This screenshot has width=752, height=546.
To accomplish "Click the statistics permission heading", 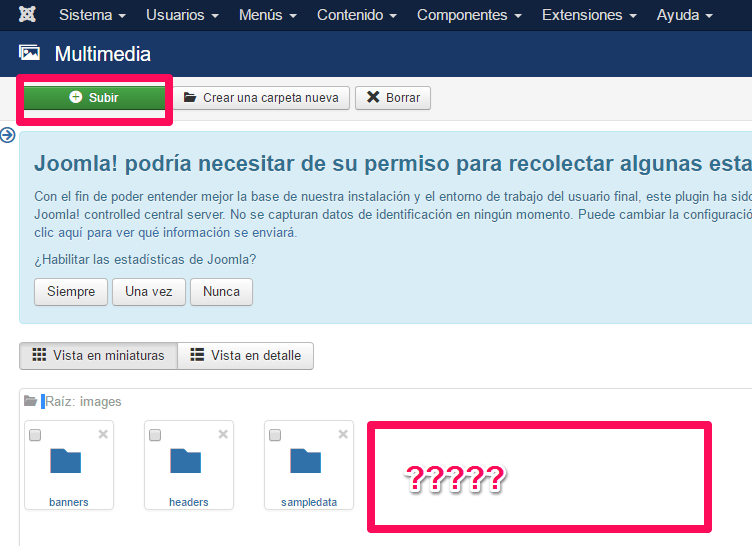I will click(x=393, y=164).
